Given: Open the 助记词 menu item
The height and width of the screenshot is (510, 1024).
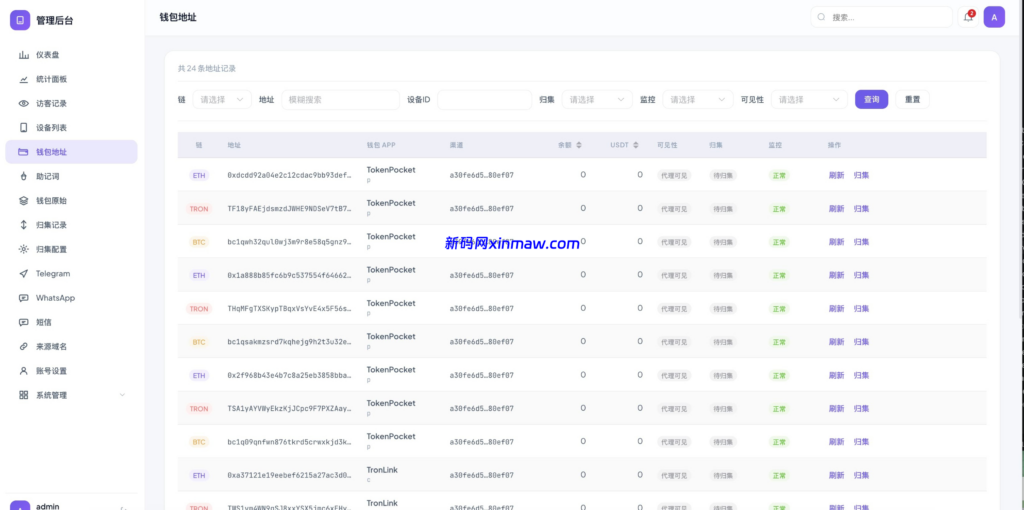Looking at the screenshot, I should (71, 176).
